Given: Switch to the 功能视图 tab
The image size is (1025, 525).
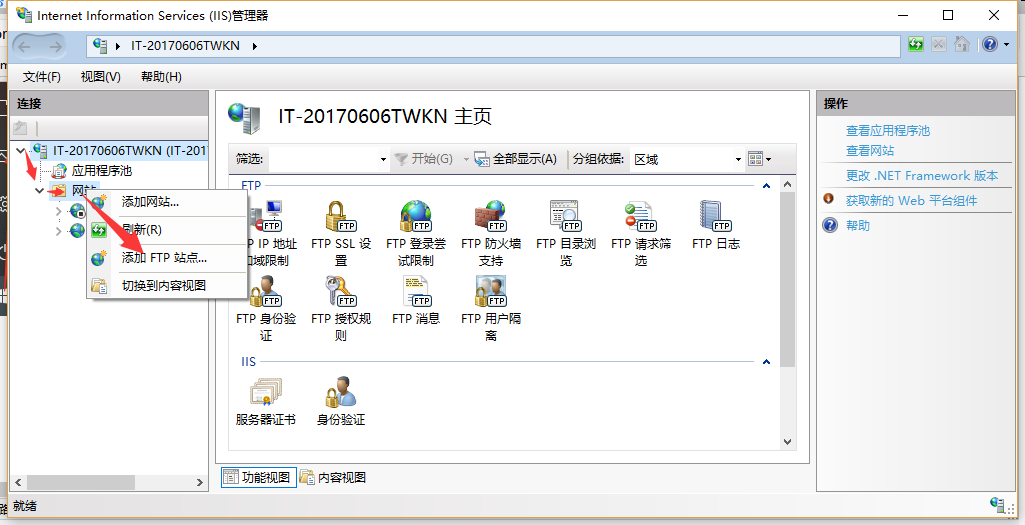Looking at the screenshot, I should point(259,478).
